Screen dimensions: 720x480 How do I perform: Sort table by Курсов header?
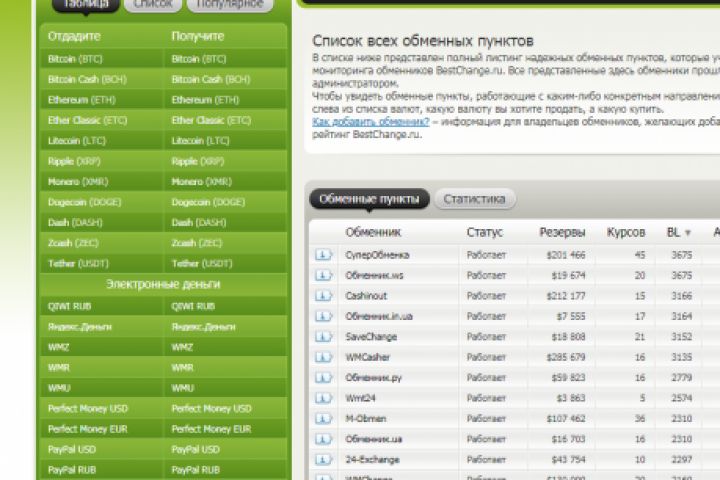tap(626, 232)
